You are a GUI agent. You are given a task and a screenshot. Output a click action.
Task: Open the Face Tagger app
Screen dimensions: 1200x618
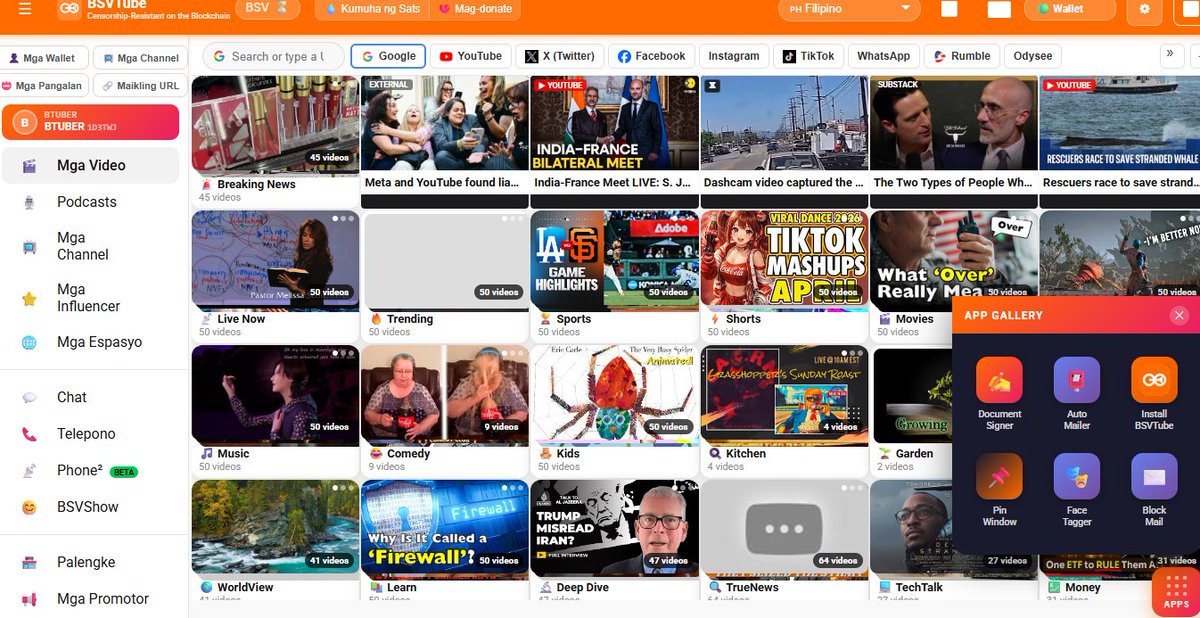click(1077, 476)
